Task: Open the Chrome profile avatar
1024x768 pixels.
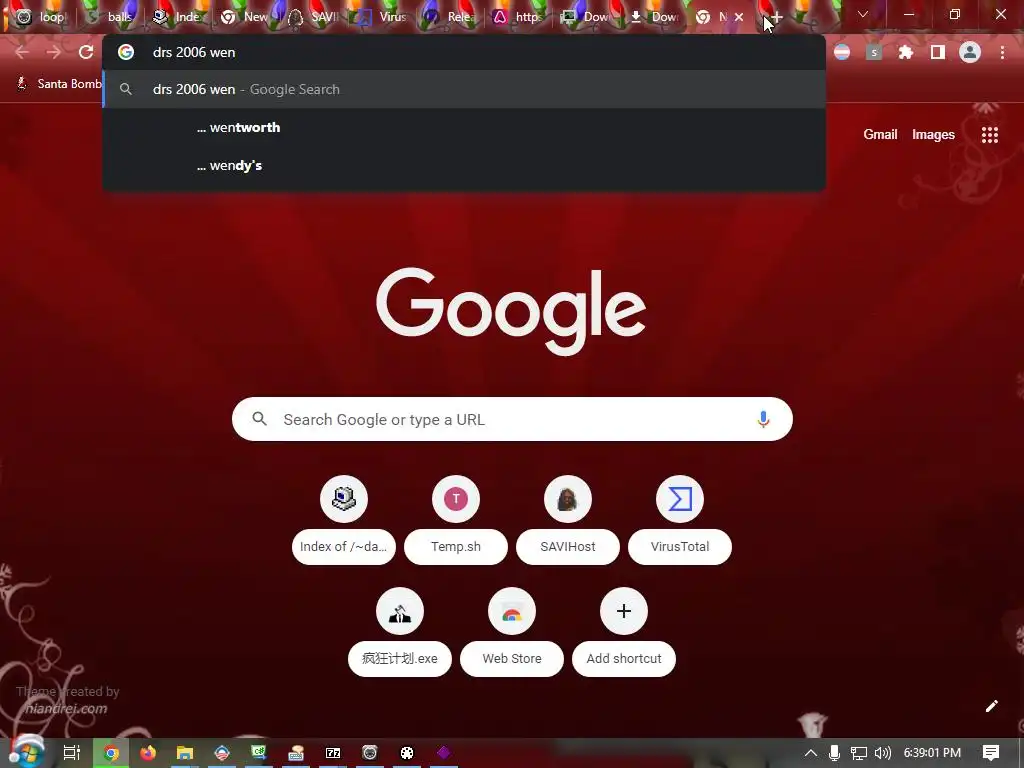Action: pos(970,52)
